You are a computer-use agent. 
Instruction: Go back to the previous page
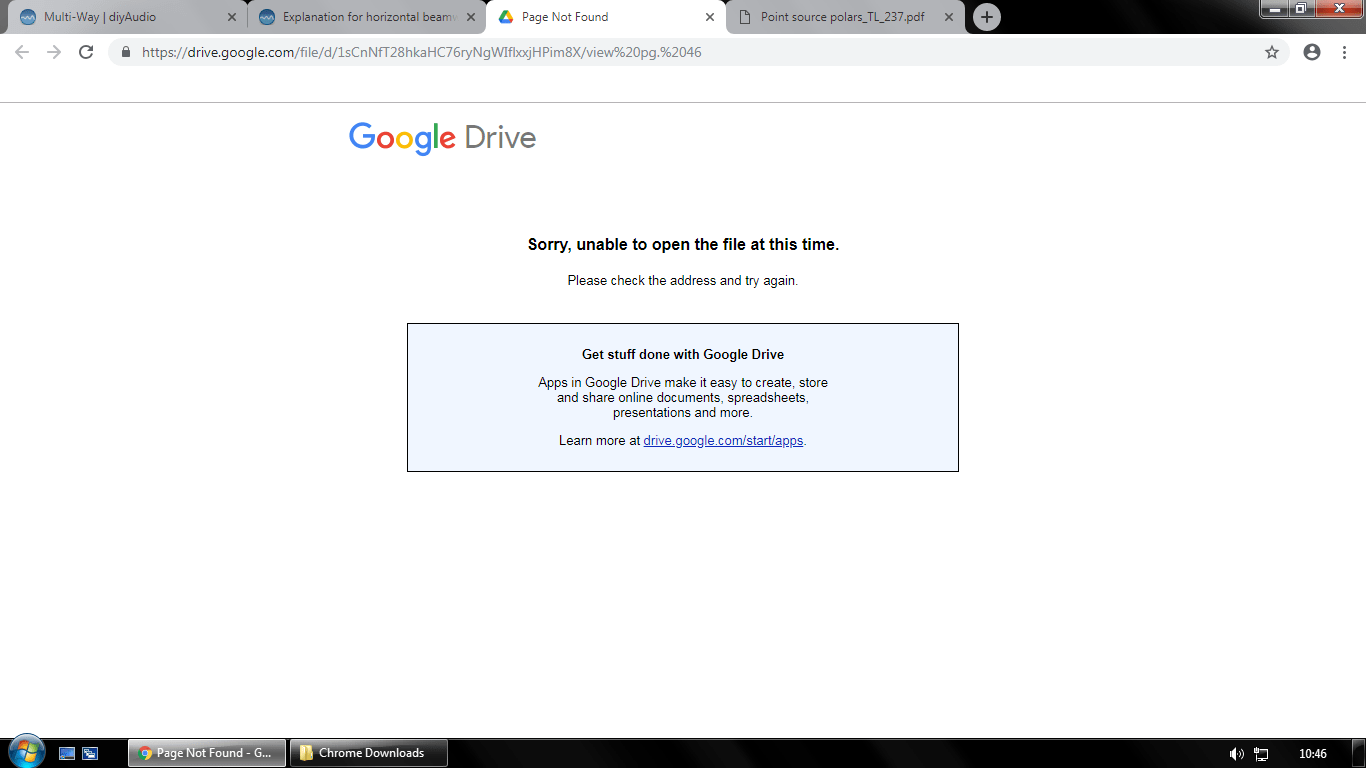tap(22, 52)
